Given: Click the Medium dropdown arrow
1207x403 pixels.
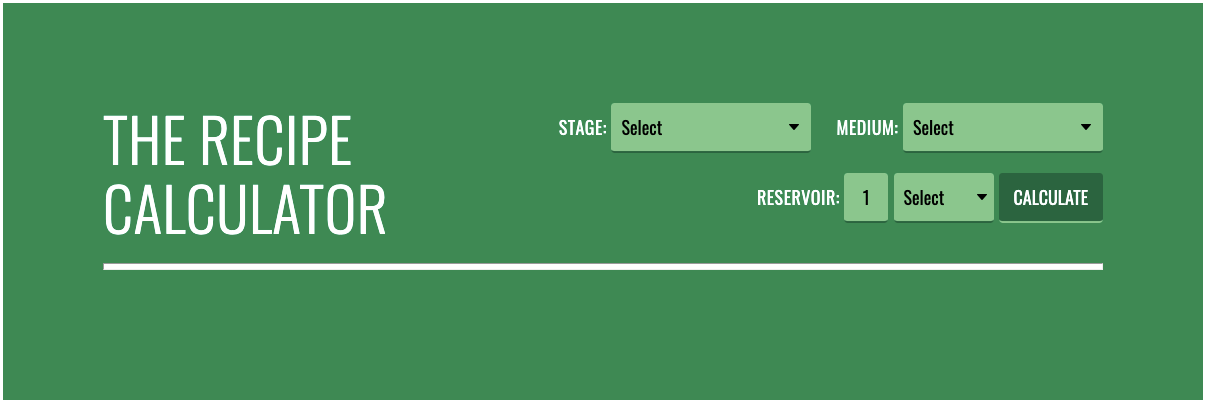Looking at the screenshot, I should (1086, 128).
